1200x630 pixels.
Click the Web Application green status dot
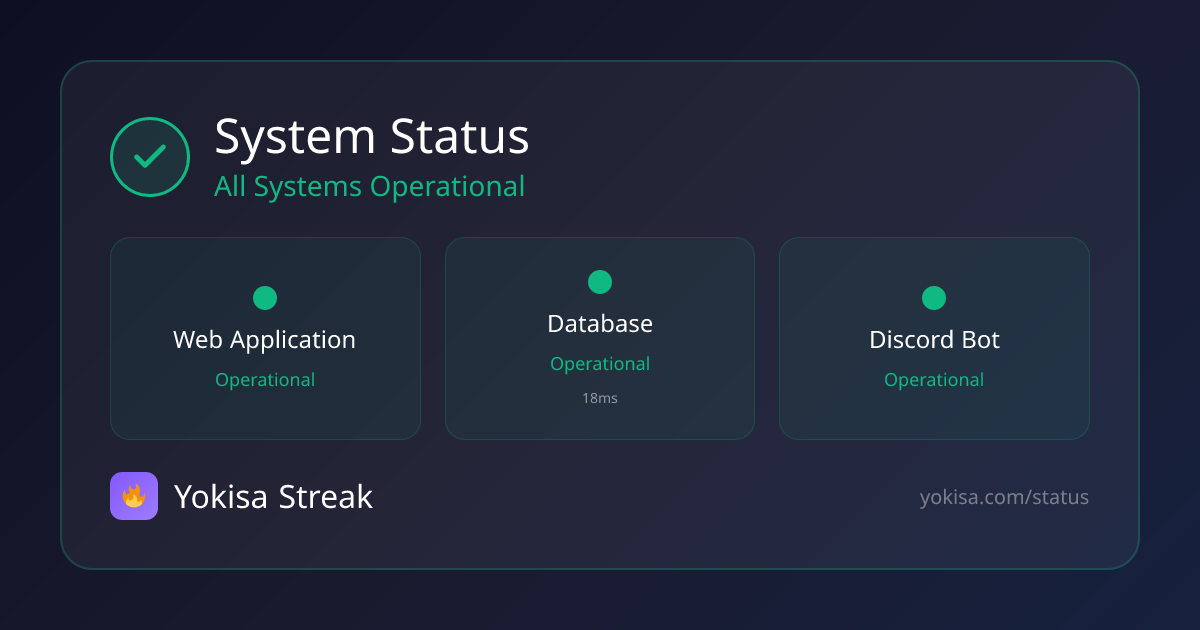click(265, 298)
